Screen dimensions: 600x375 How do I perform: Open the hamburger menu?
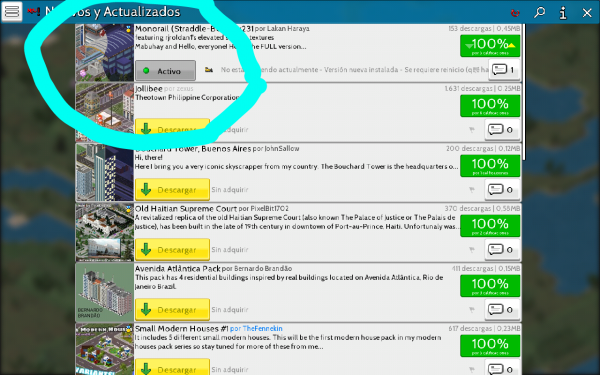[11, 11]
